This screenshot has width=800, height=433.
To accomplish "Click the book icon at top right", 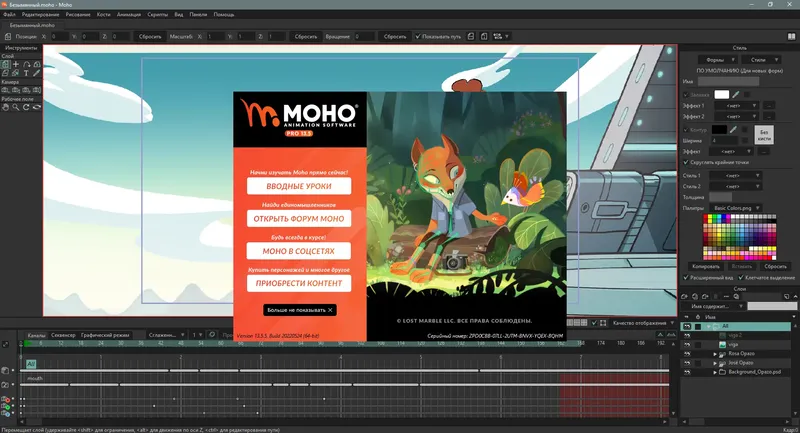I will pyautogui.click(x=791, y=36).
